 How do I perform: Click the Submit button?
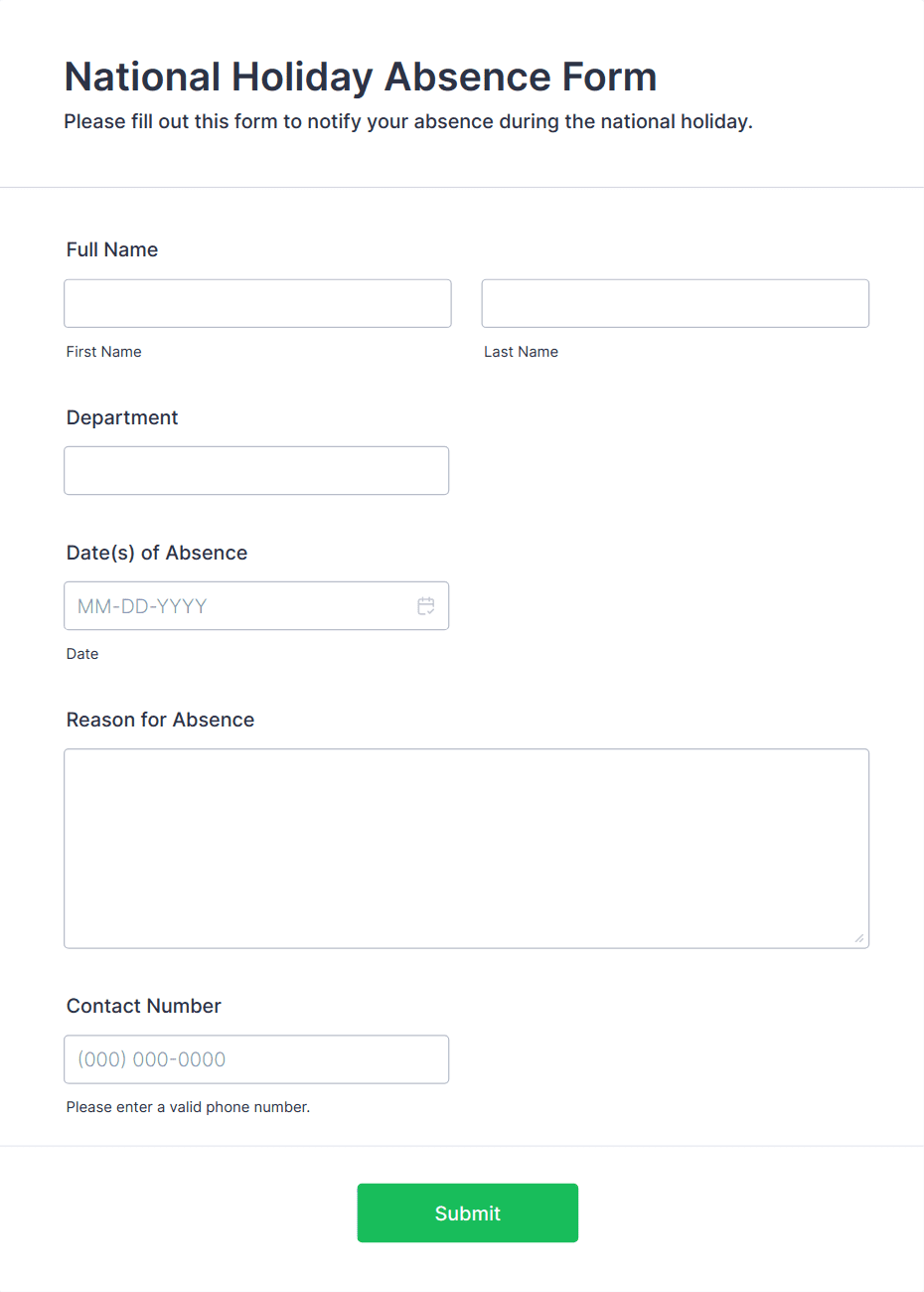pyautogui.click(x=467, y=1212)
